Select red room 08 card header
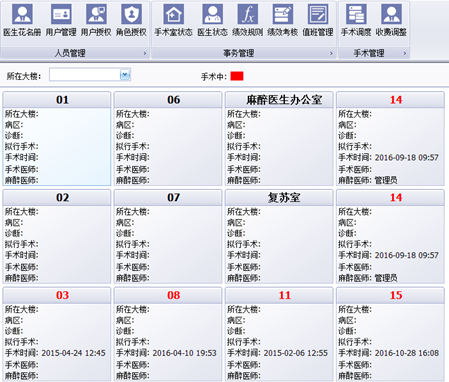 (x=168, y=295)
